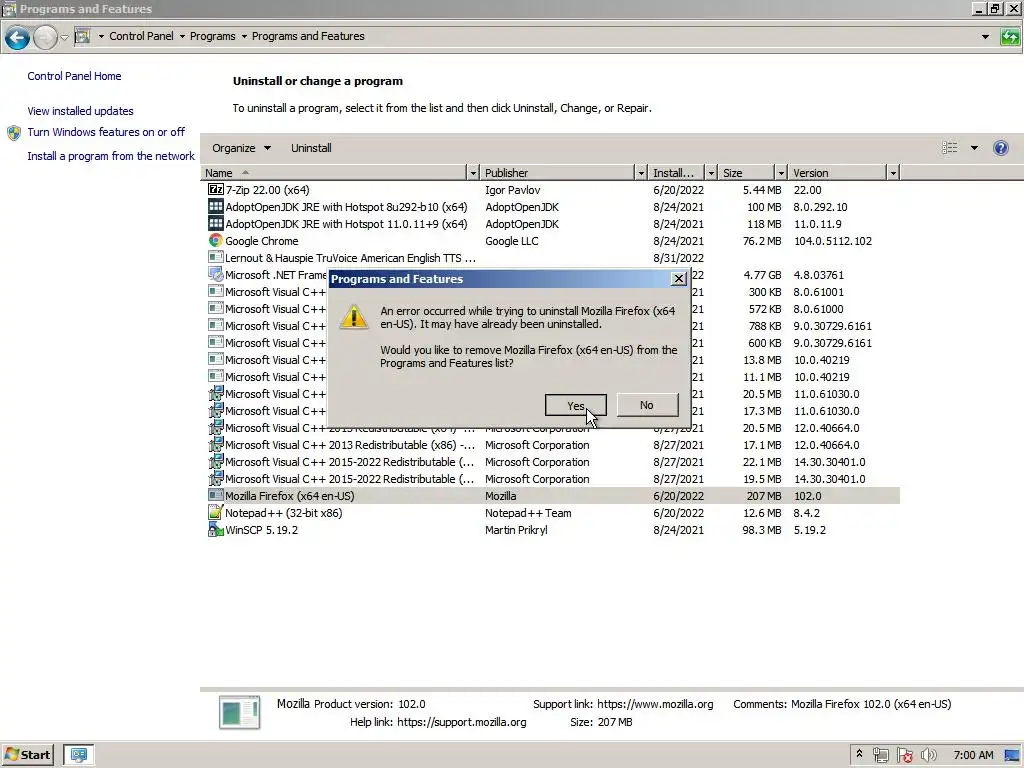Show hidden icons in the system tray
The width and height of the screenshot is (1024, 768).
tap(859, 754)
